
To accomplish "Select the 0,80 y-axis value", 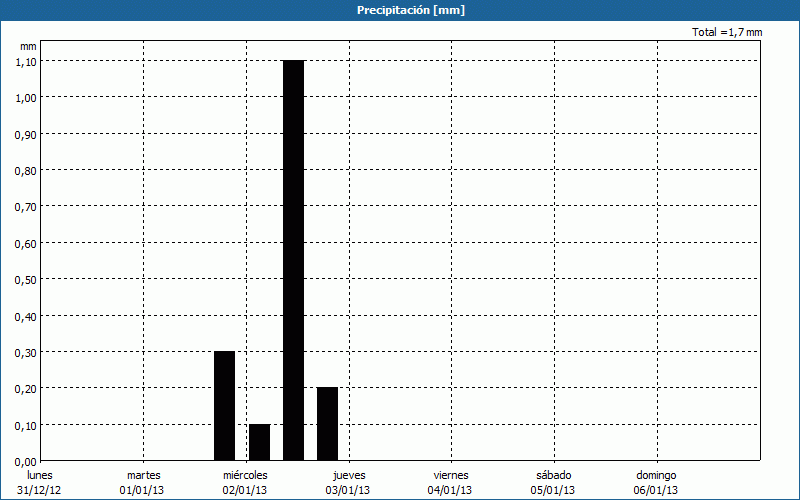I will coord(26,170).
